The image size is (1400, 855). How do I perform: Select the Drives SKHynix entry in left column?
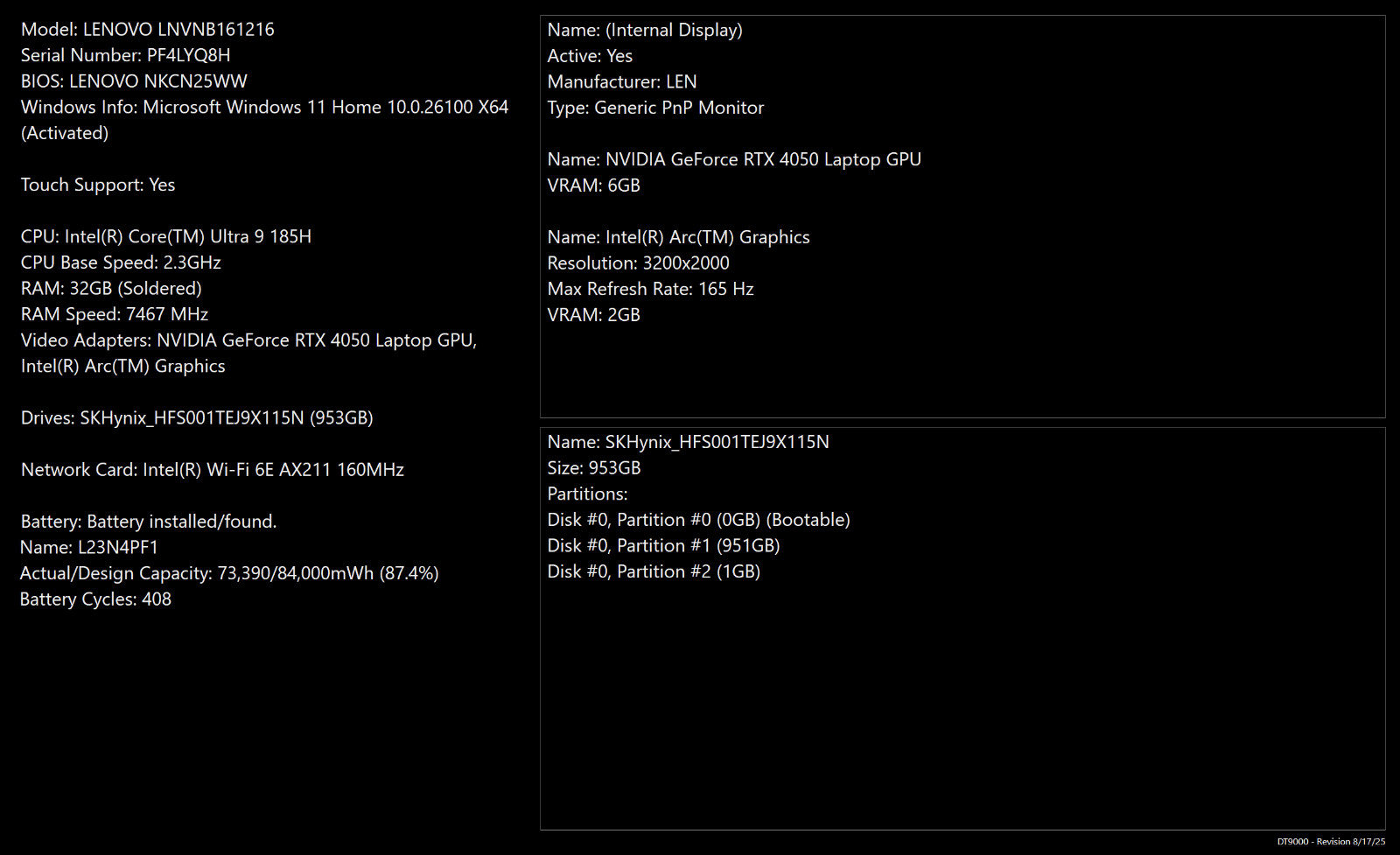[x=197, y=417]
